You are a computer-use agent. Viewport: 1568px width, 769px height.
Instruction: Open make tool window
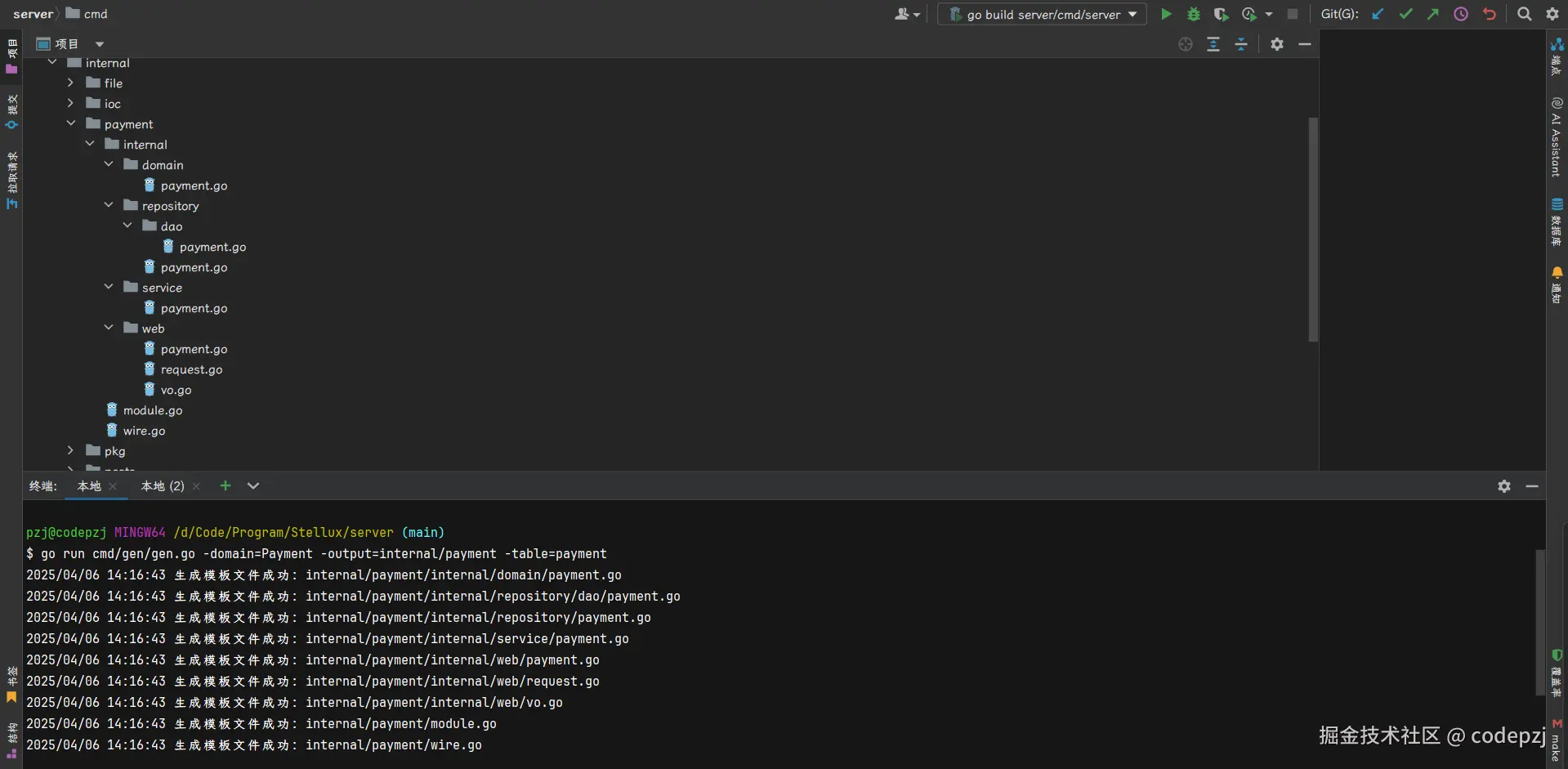click(x=1557, y=740)
